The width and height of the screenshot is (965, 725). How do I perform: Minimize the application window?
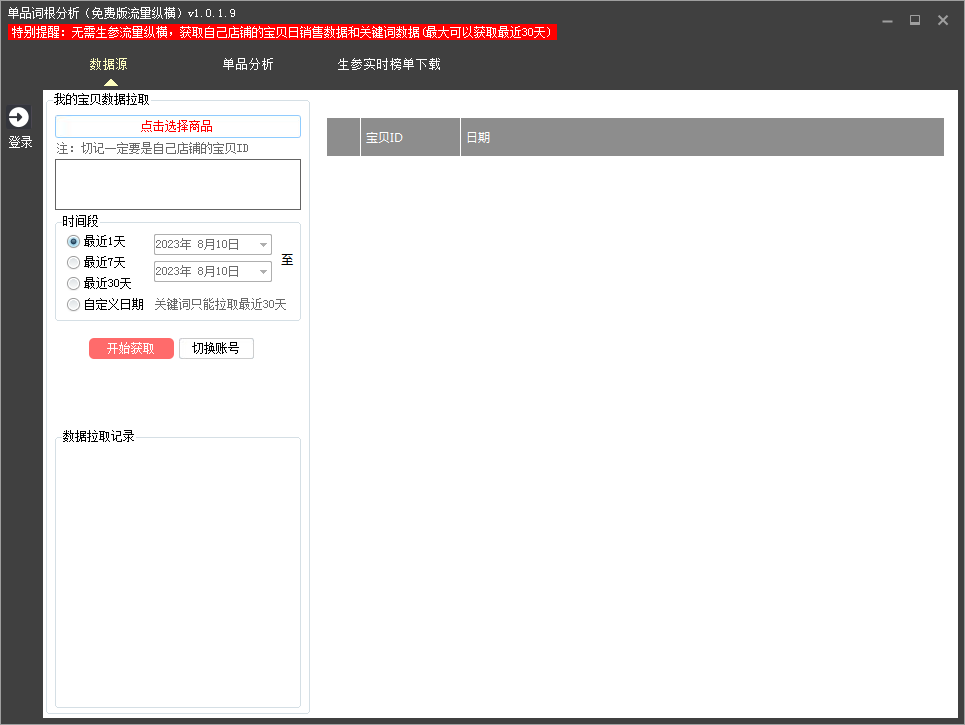click(x=887, y=20)
